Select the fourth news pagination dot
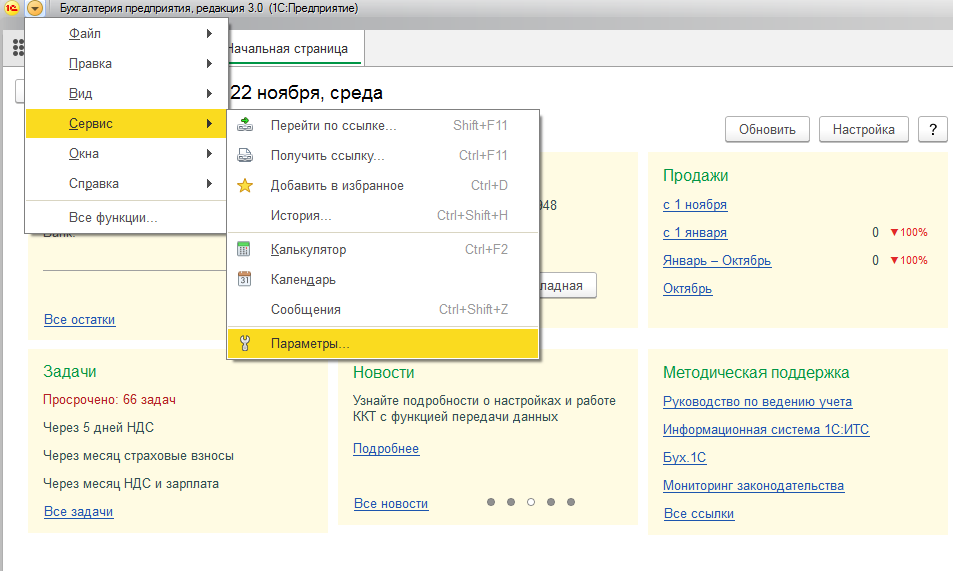Image resolution: width=953 pixels, height=571 pixels. pos(551,502)
